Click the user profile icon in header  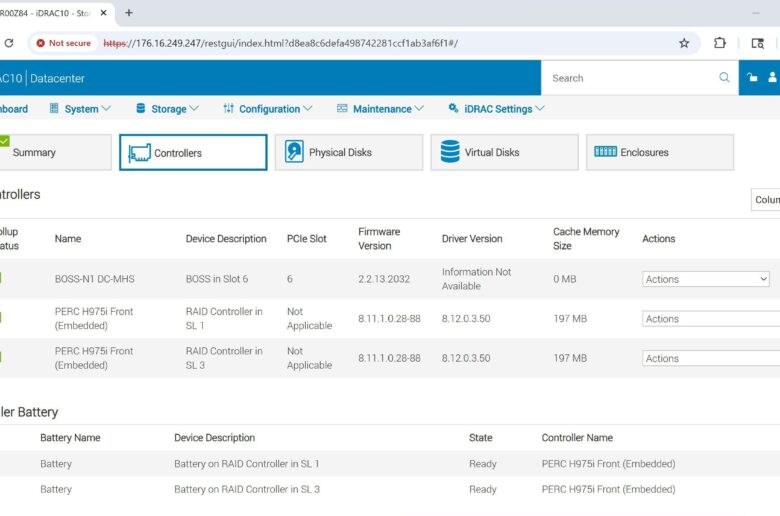[773, 78]
